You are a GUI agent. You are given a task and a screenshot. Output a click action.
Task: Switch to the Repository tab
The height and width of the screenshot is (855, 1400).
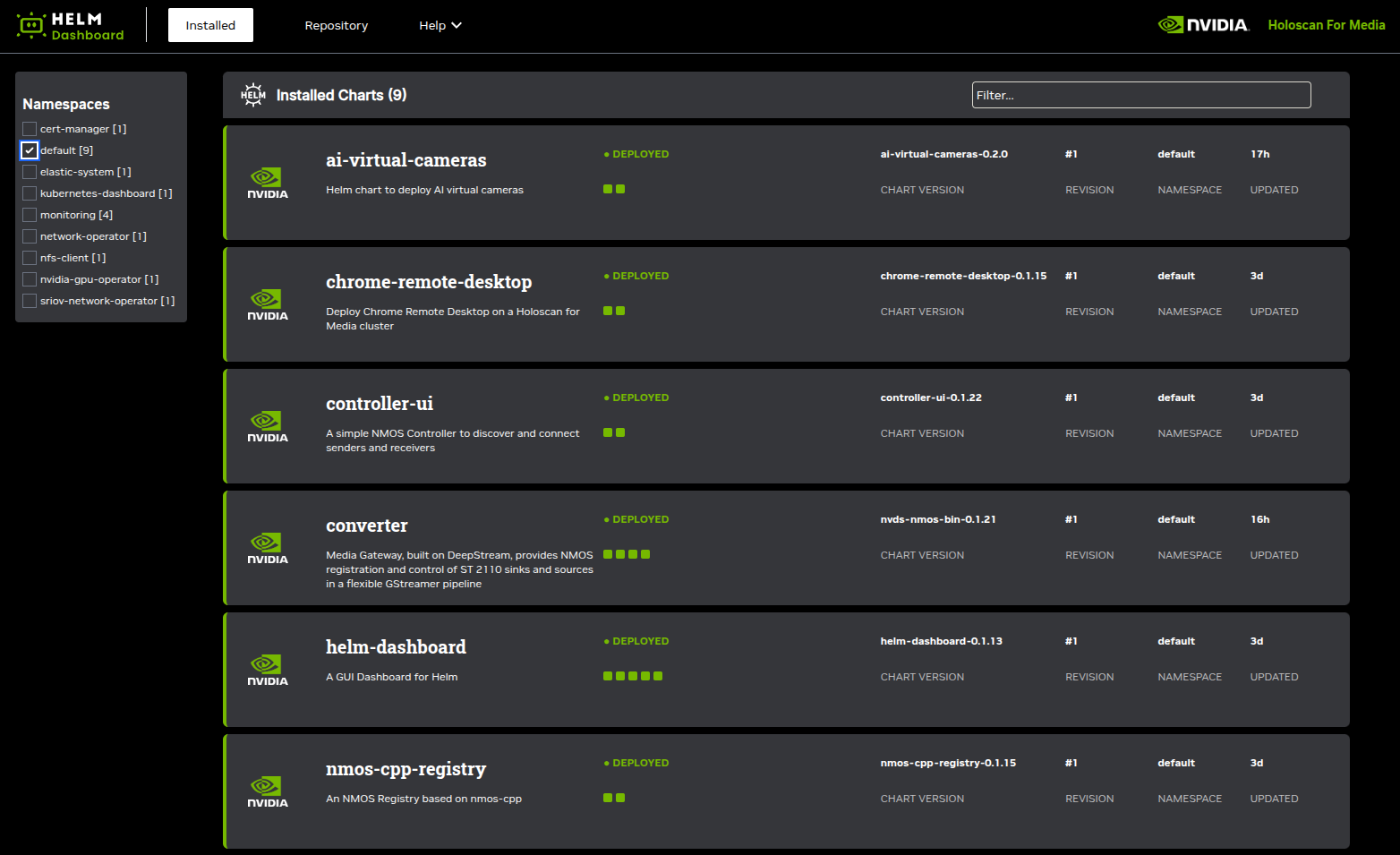[x=336, y=25]
